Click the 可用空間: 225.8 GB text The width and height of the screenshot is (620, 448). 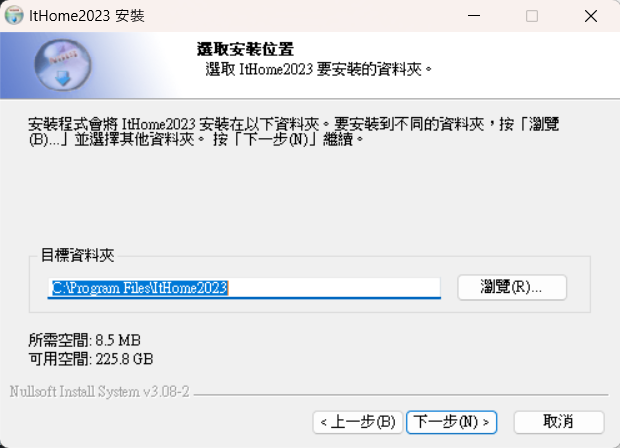[x=91, y=359]
